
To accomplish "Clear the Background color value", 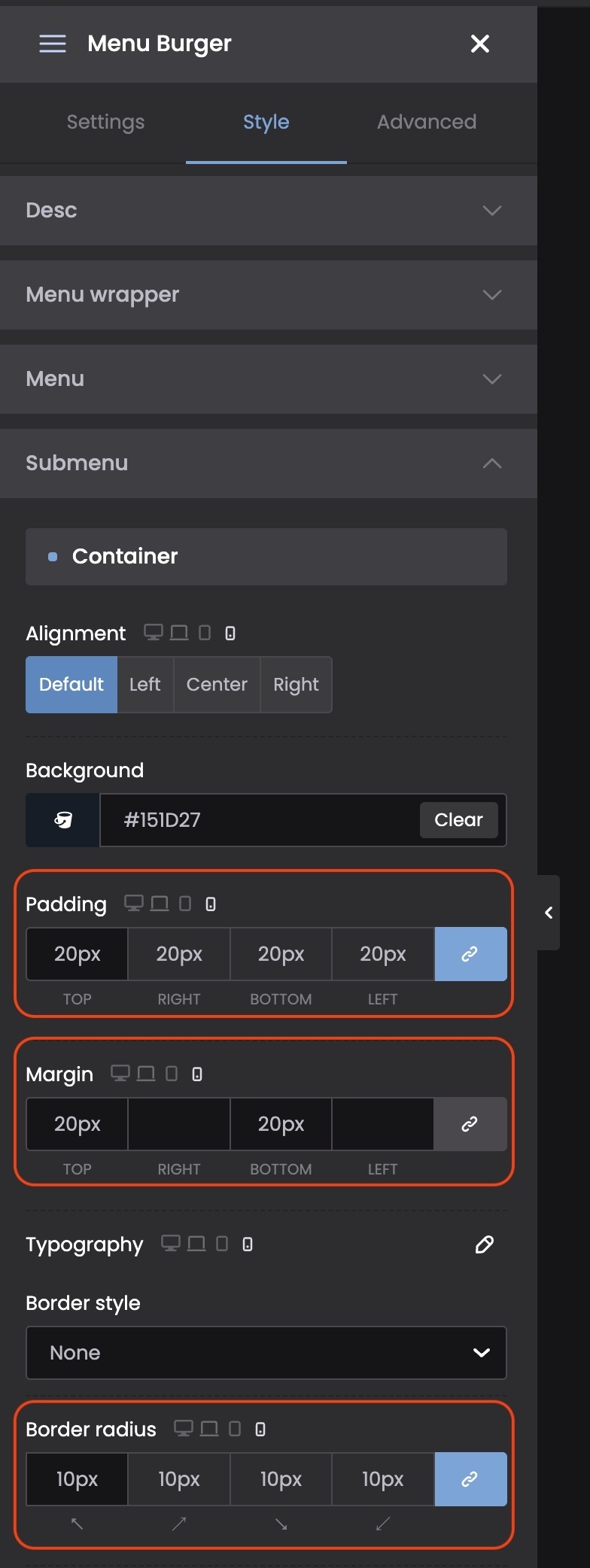I will 458,820.
